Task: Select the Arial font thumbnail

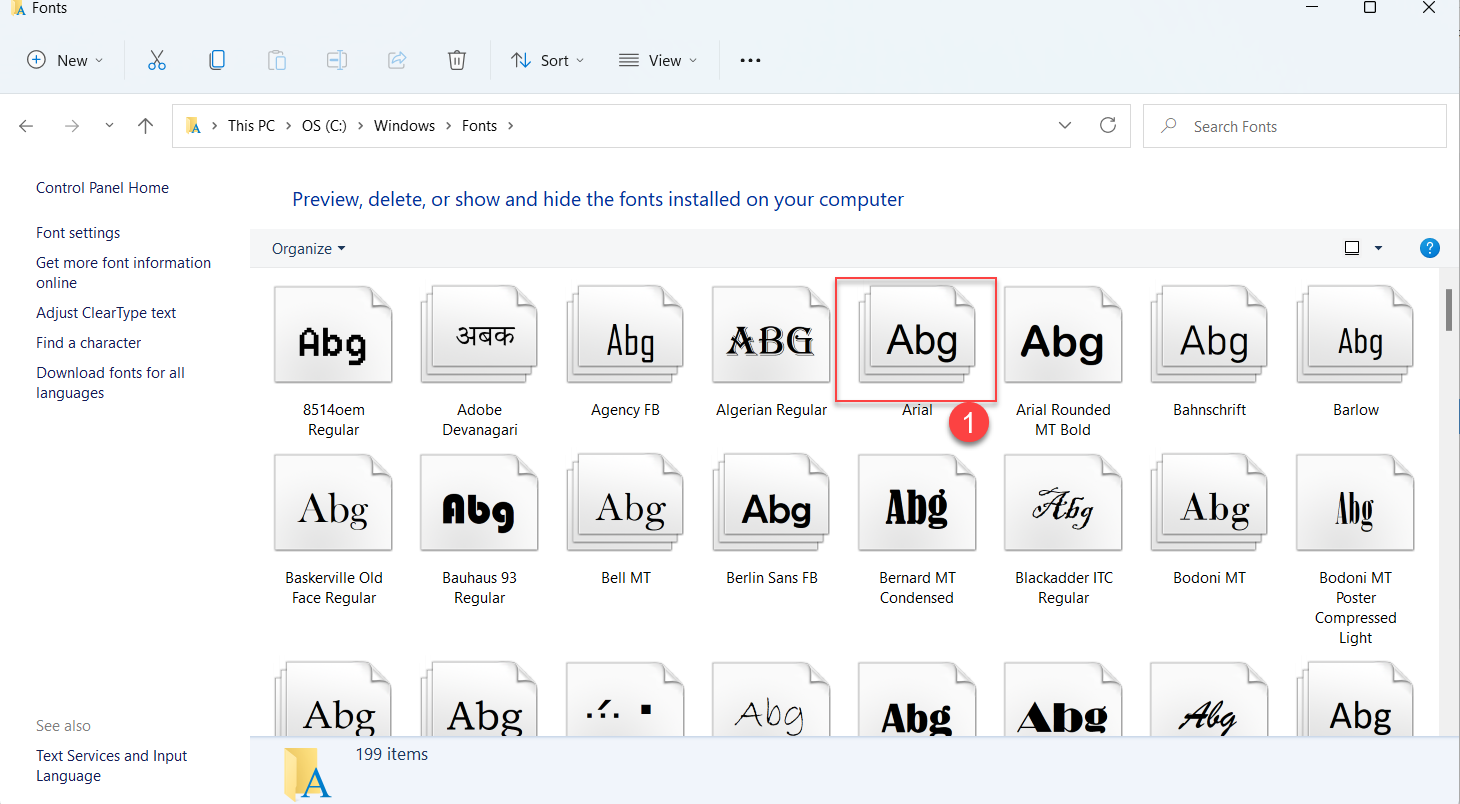Action: 916,340
